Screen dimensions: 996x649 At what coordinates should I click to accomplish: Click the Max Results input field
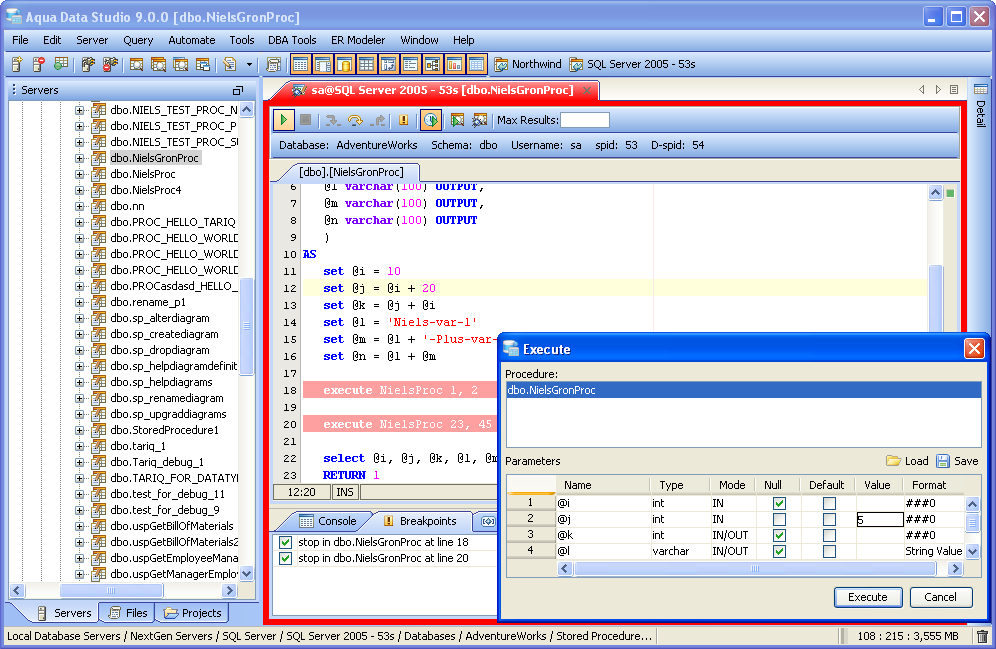pyautogui.click(x=584, y=120)
